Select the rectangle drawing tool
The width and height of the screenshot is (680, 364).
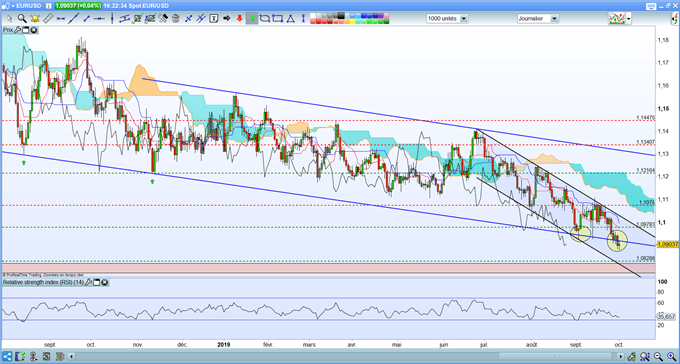coord(278,18)
